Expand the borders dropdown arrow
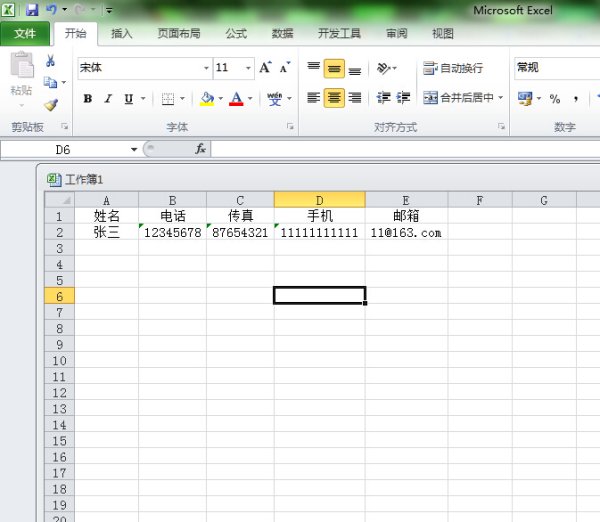Screen dimensions: 600x522 [x=182, y=99]
